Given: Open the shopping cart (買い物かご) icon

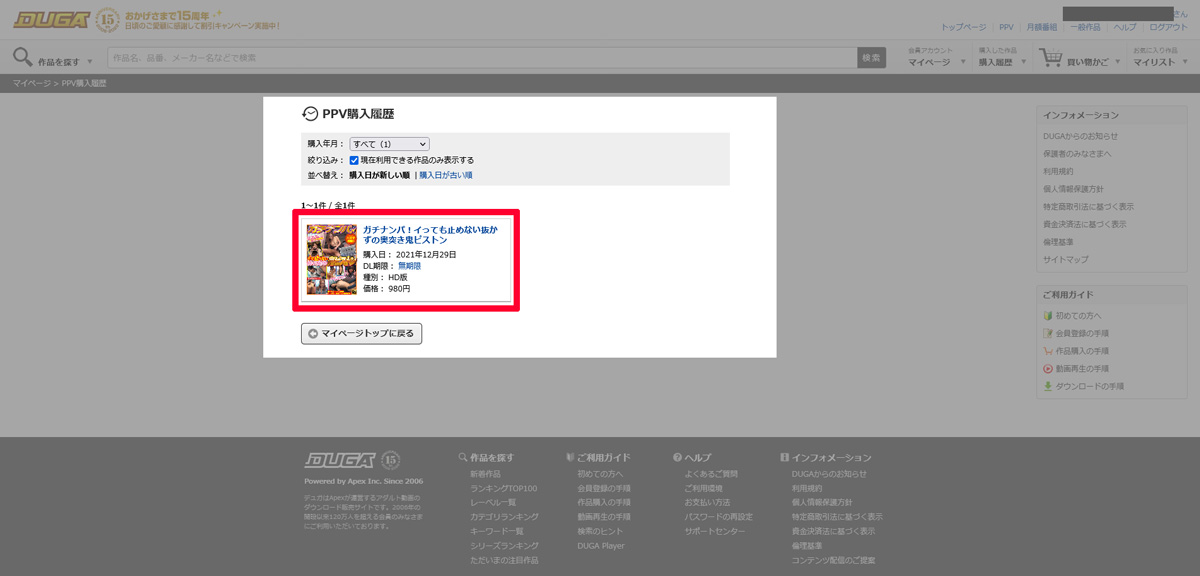Looking at the screenshot, I should (x=1050, y=58).
